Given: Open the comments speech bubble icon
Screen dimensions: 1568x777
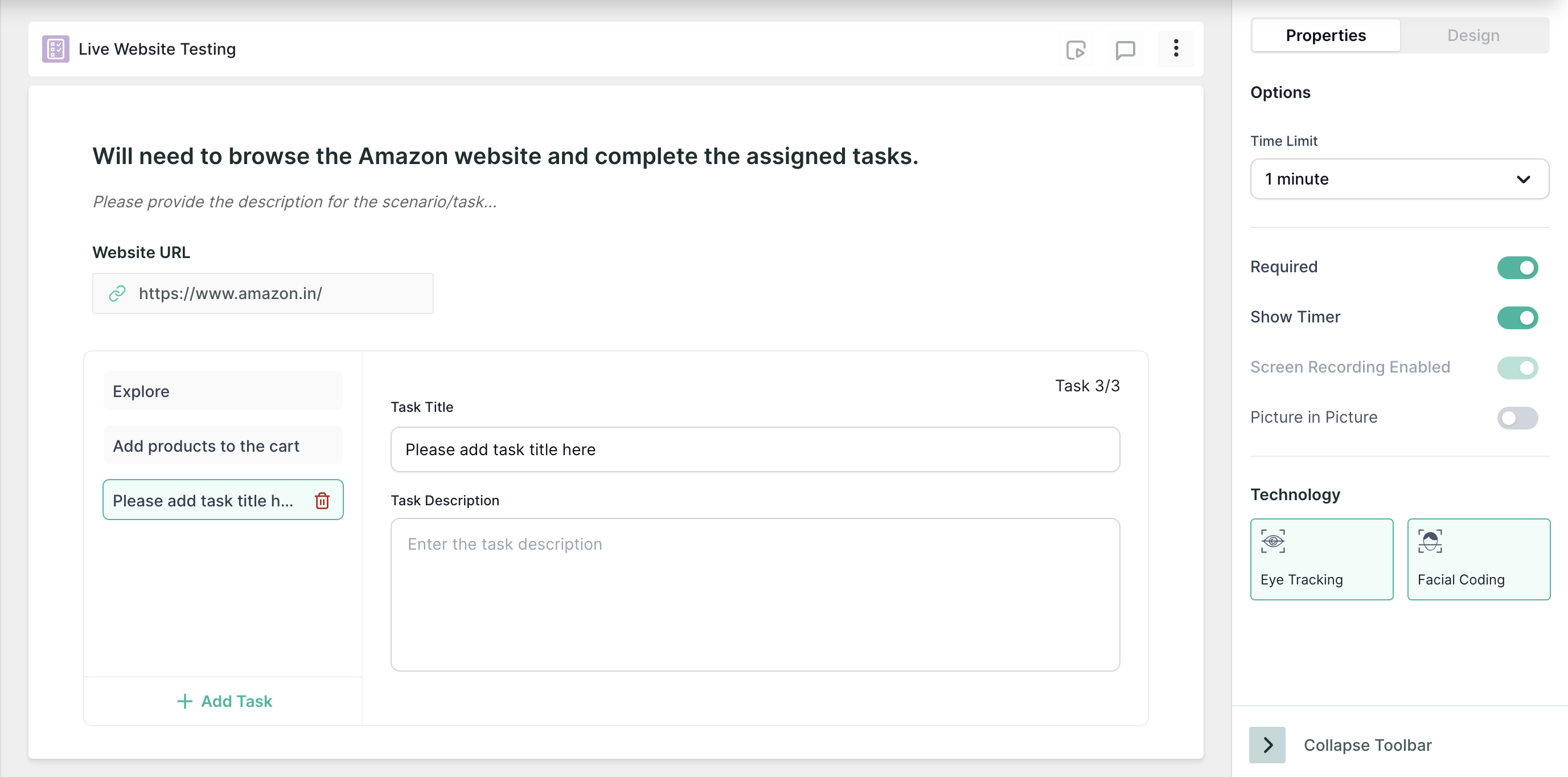Looking at the screenshot, I should point(1125,50).
